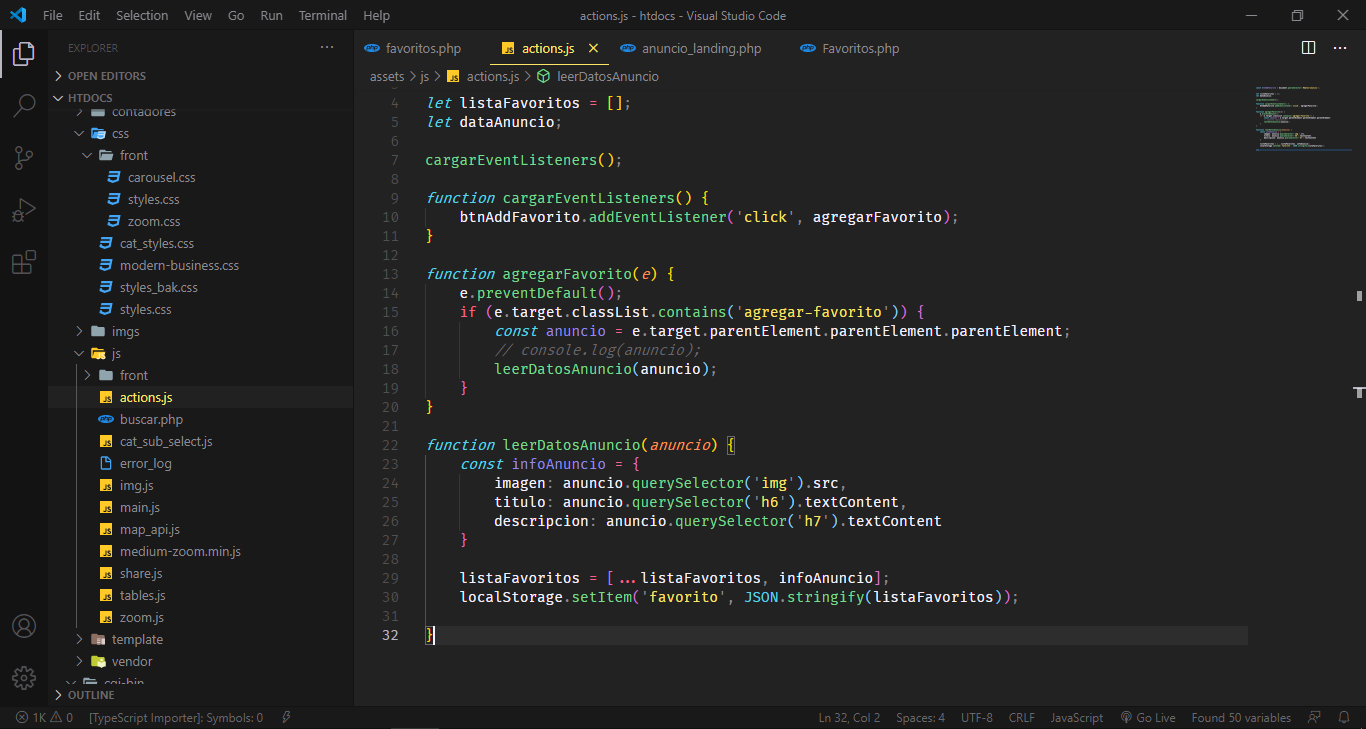Click the Go Live broadcast button
Screen dimensions: 1366x729
pyautogui.click(x=1147, y=717)
